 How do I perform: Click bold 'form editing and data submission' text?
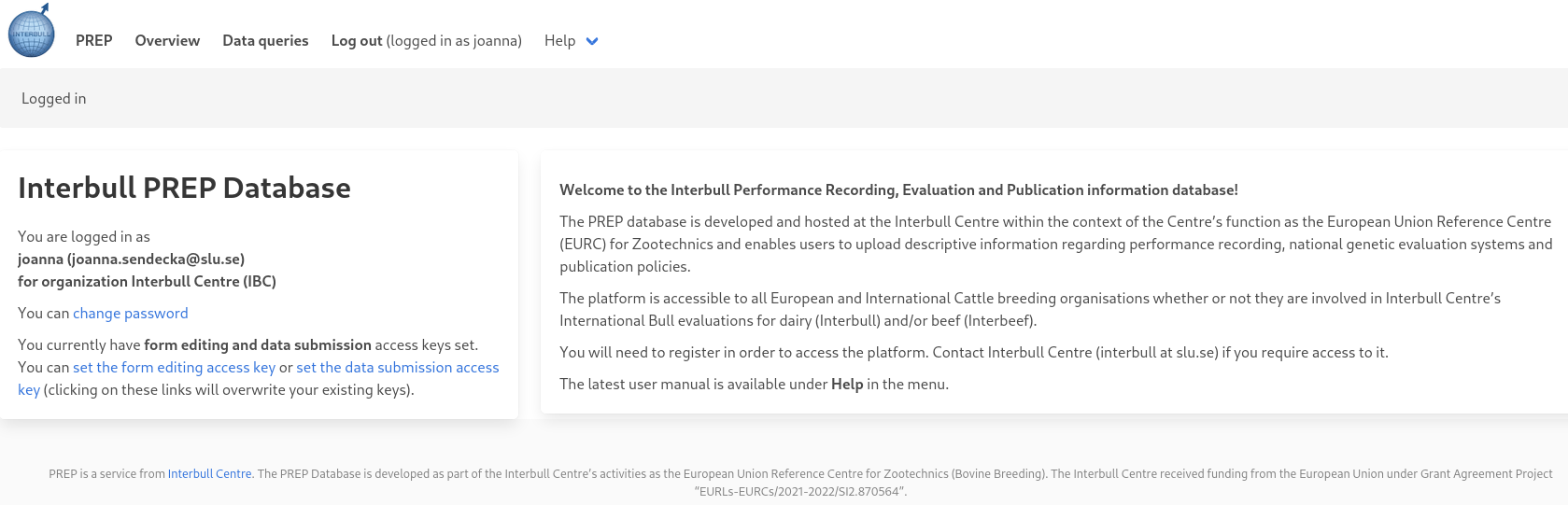pyautogui.click(x=258, y=345)
